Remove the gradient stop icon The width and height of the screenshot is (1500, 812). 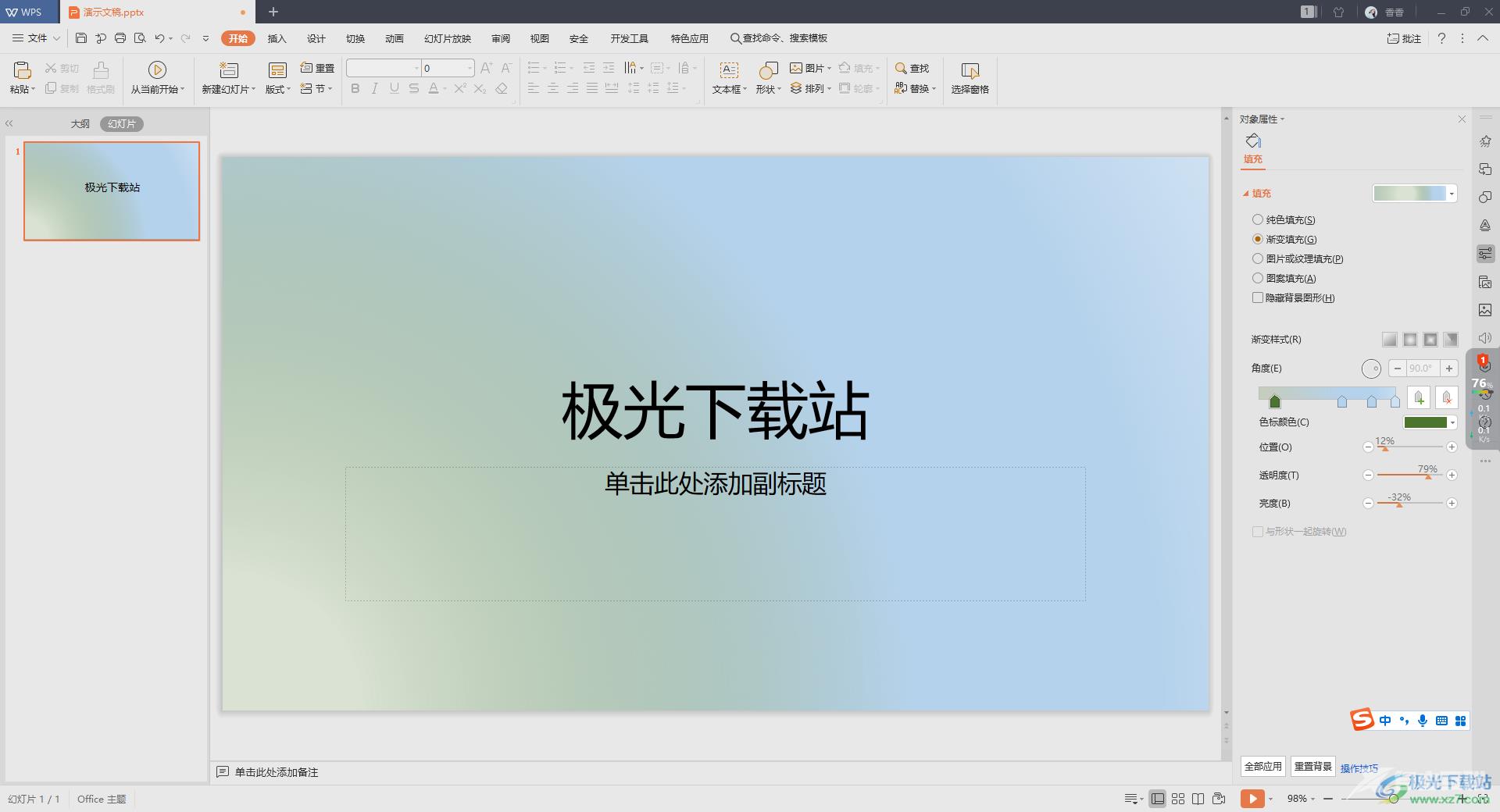[1446, 397]
